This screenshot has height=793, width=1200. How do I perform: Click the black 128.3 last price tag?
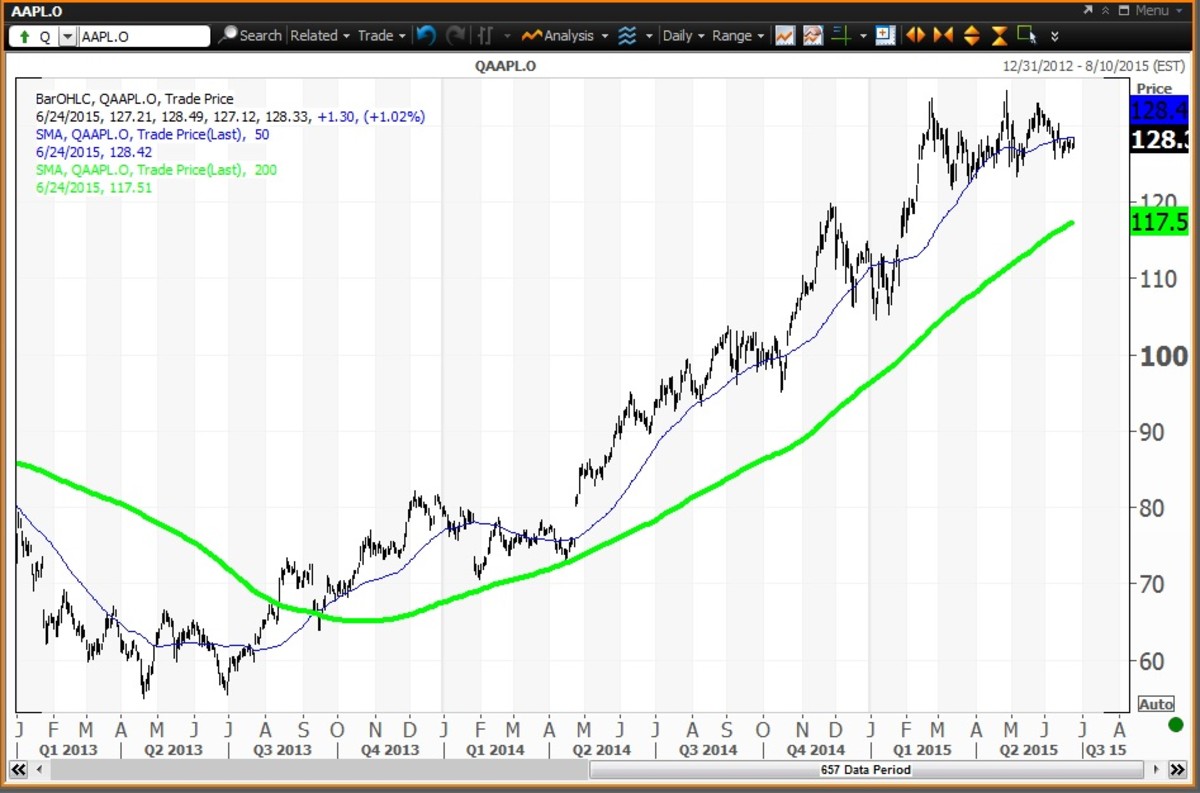(1158, 141)
